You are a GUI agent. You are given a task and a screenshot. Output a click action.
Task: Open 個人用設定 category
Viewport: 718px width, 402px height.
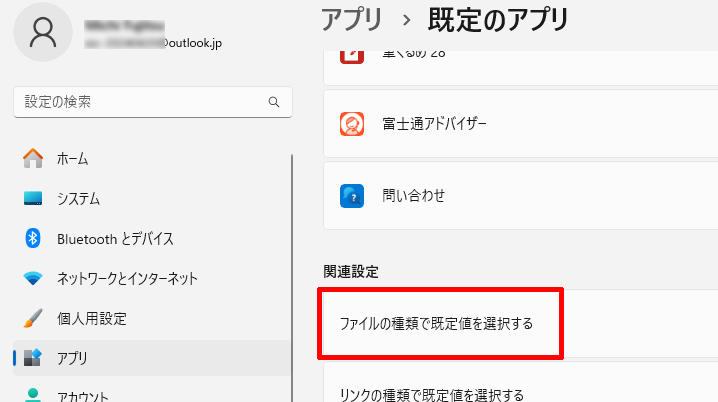(152, 318)
